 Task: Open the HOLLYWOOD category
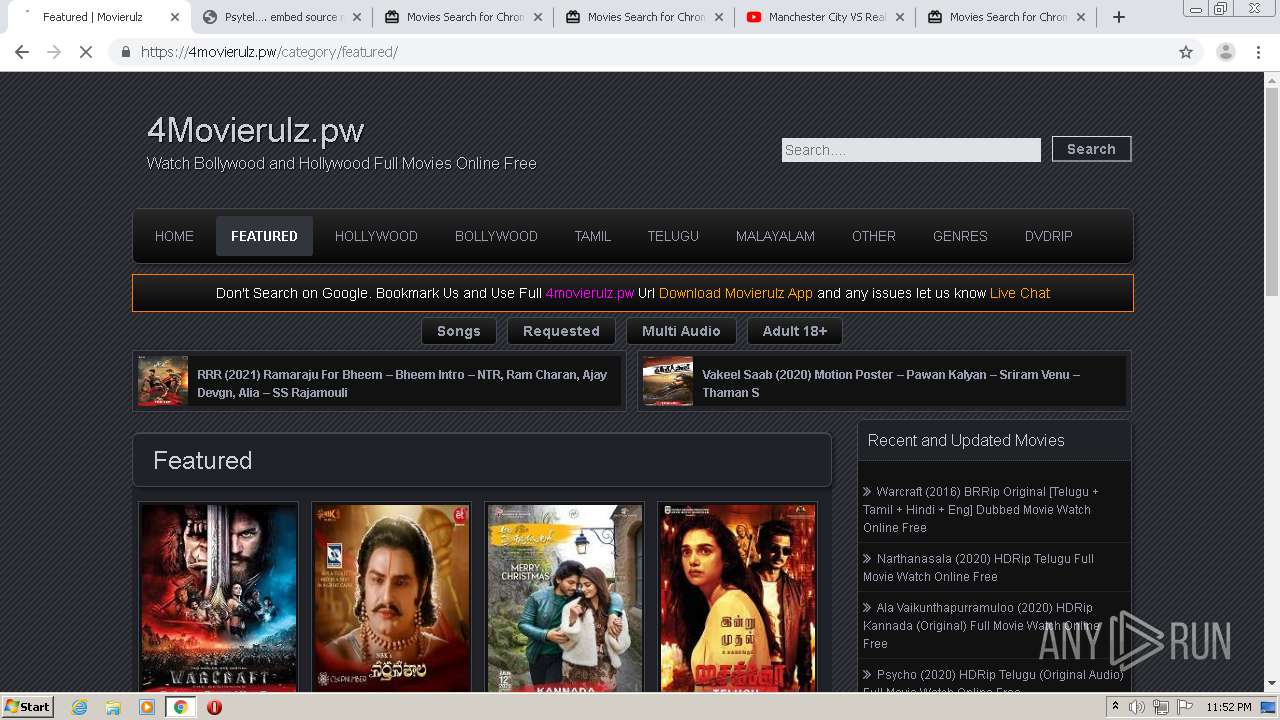coord(376,236)
